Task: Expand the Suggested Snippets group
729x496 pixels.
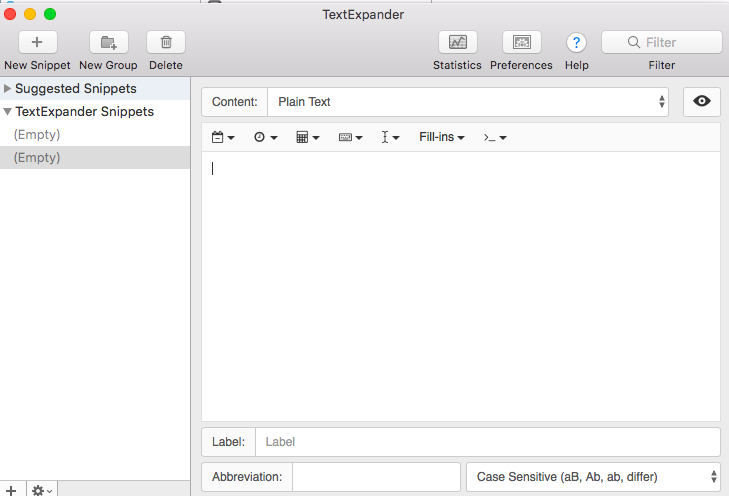Action: [7, 88]
